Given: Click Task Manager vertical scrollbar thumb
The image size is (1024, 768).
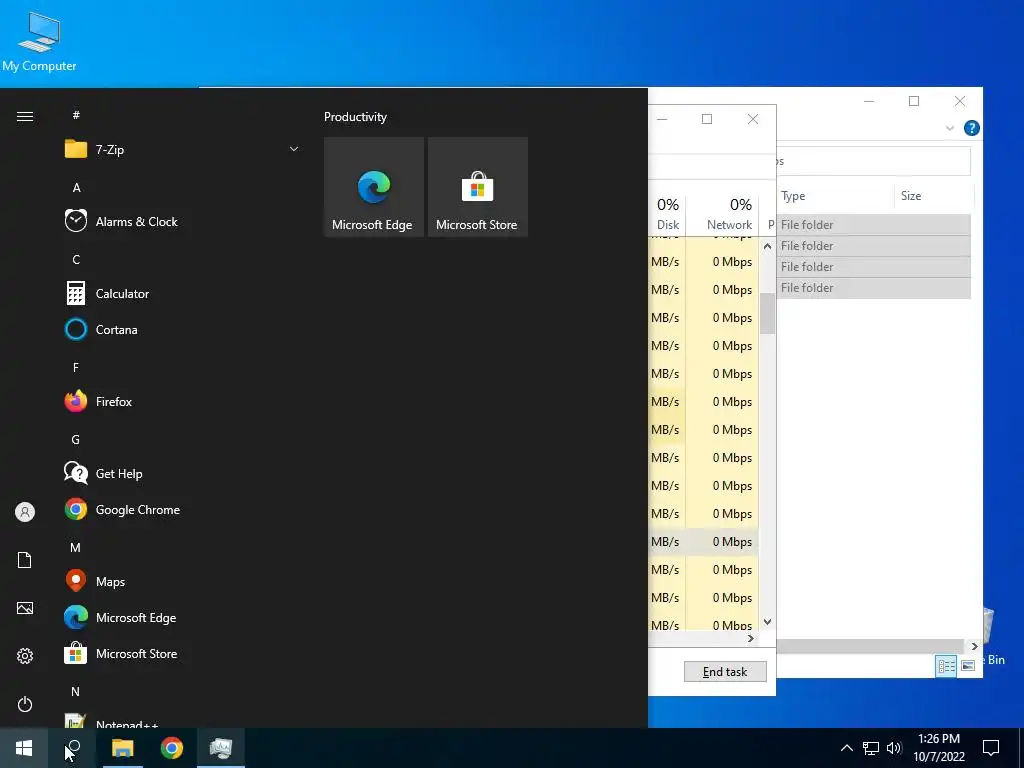Looking at the screenshot, I should tap(767, 313).
